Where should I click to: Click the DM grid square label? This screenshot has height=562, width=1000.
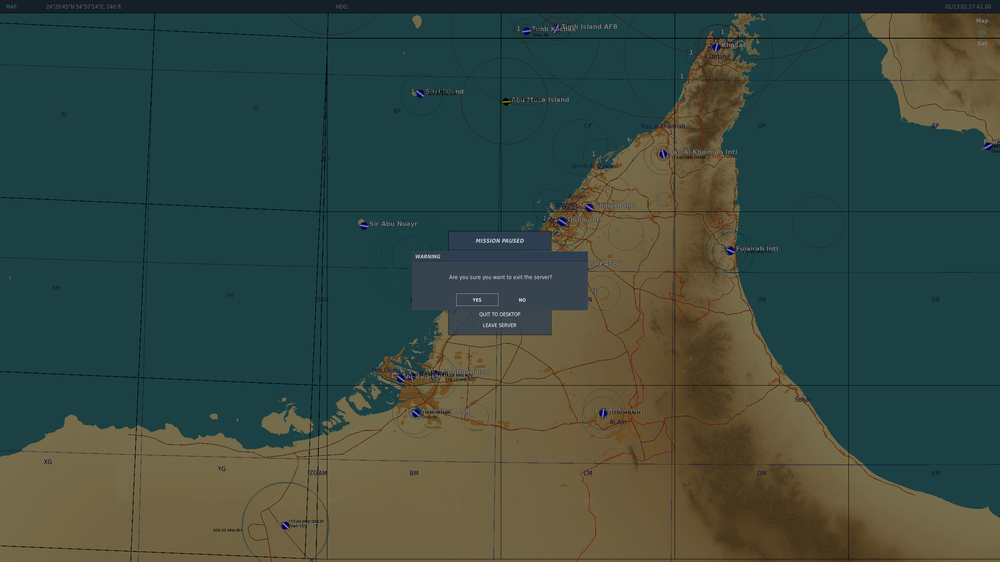click(x=761, y=473)
